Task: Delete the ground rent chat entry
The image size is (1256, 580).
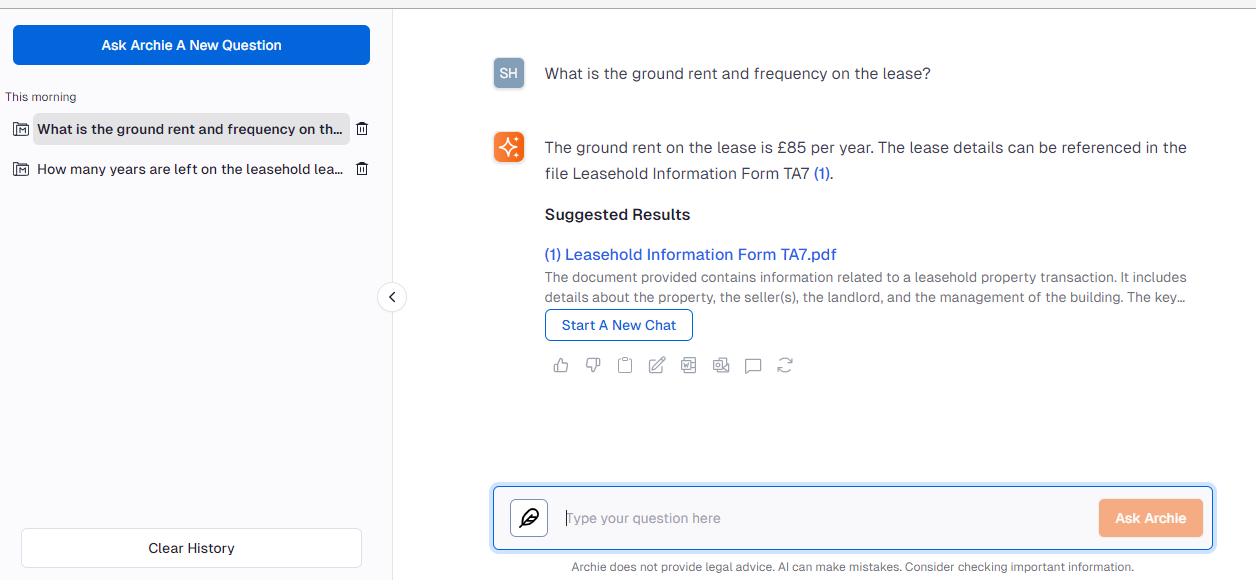Action: (x=362, y=129)
